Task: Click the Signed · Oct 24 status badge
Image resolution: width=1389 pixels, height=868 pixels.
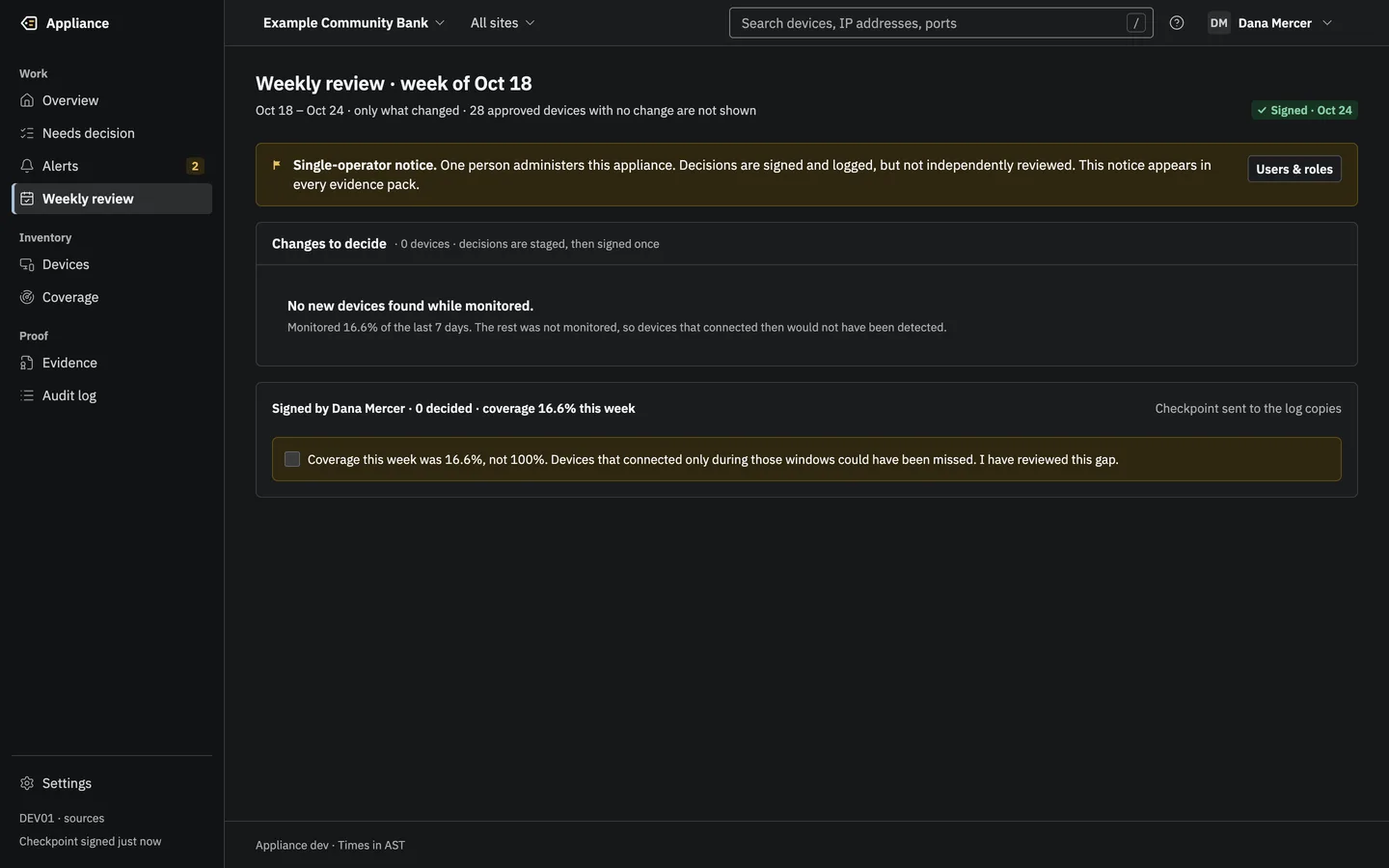Action: [x=1304, y=110]
